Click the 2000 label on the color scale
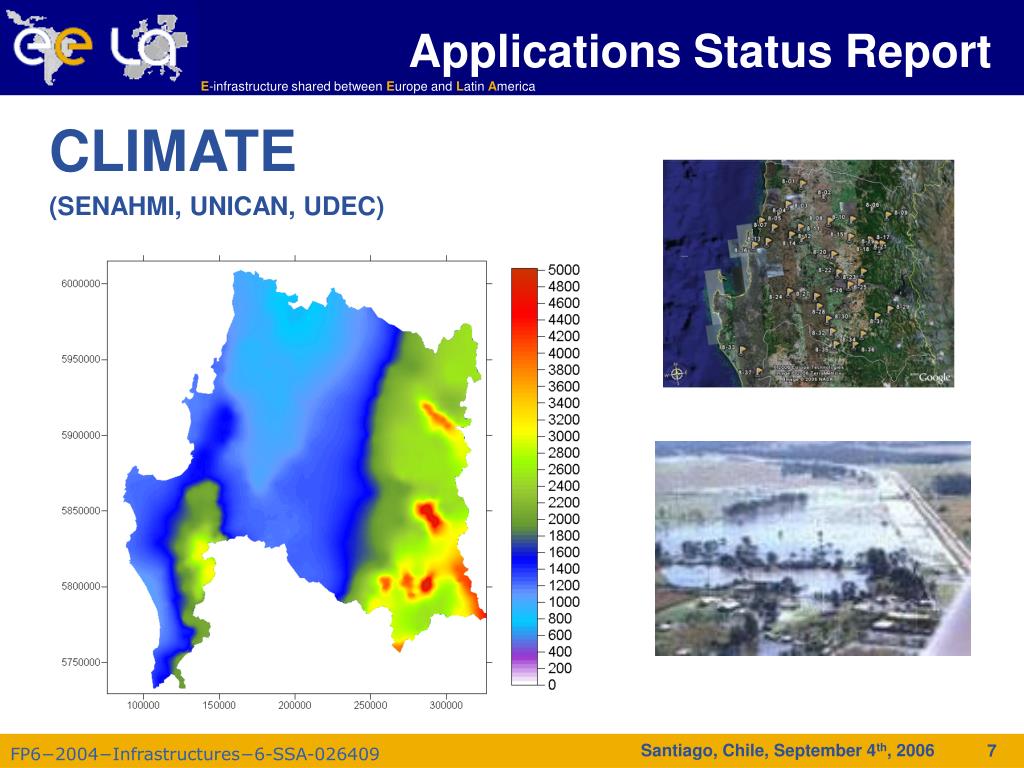 tap(564, 519)
